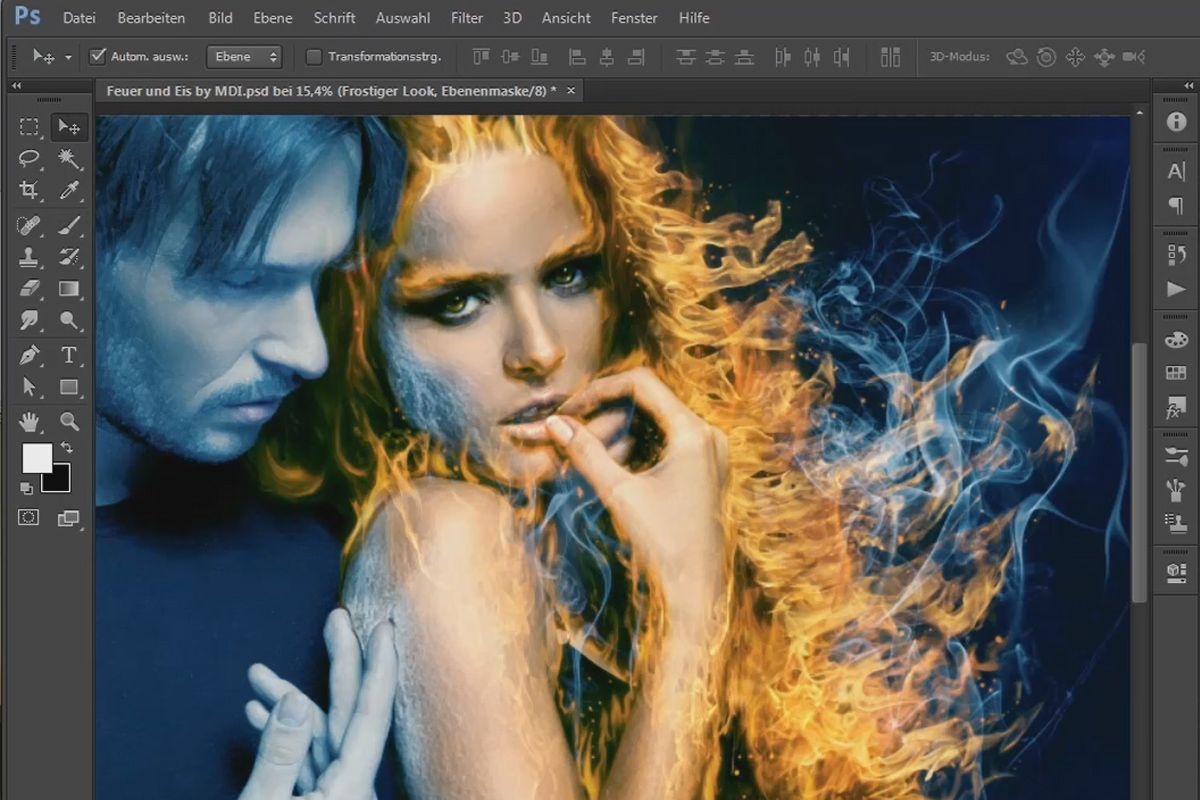Select the 3D drag pan mode
The image size is (1200, 800).
(x=1075, y=57)
